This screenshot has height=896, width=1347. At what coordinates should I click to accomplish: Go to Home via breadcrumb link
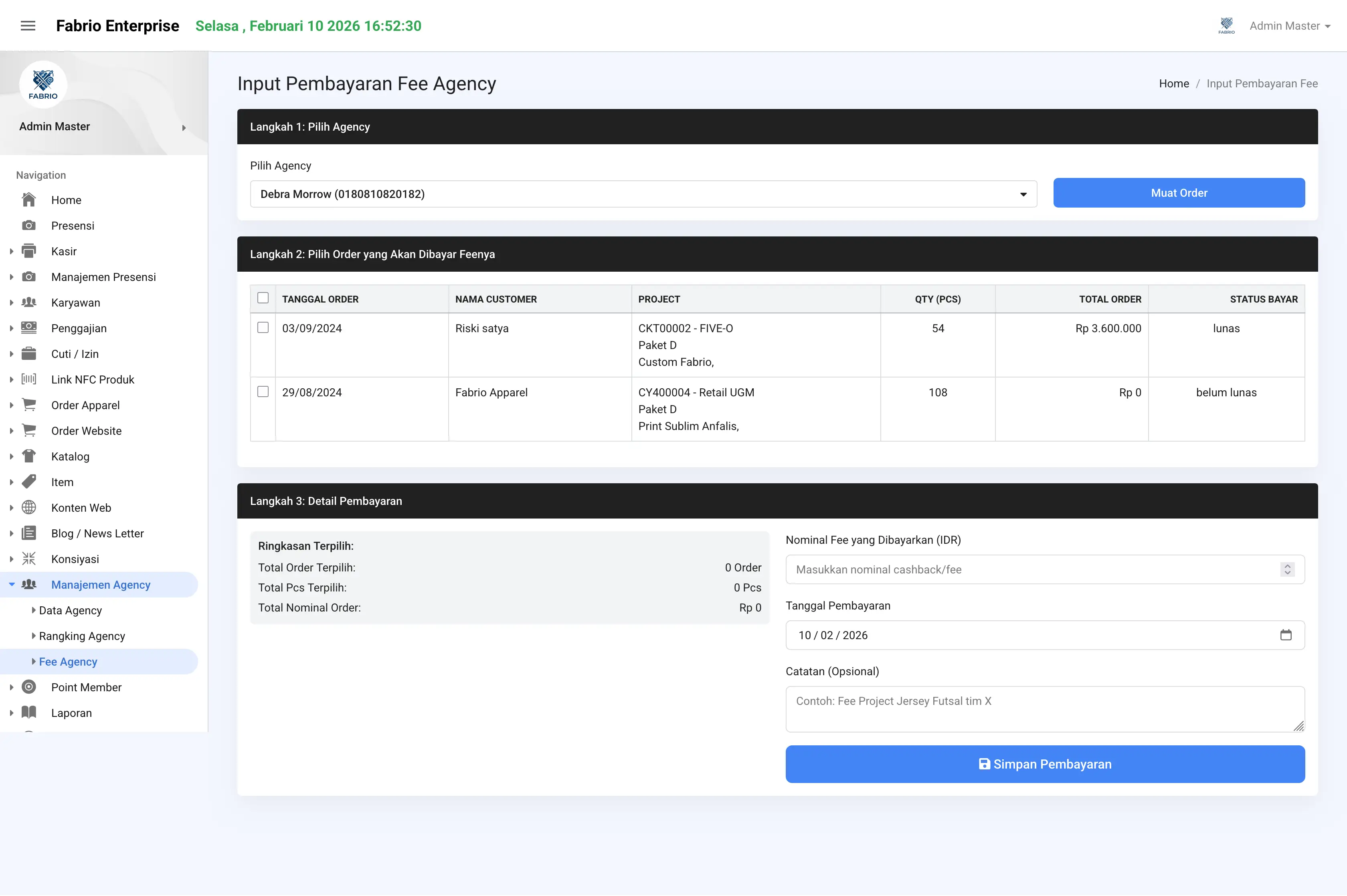(x=1174, y=83)
